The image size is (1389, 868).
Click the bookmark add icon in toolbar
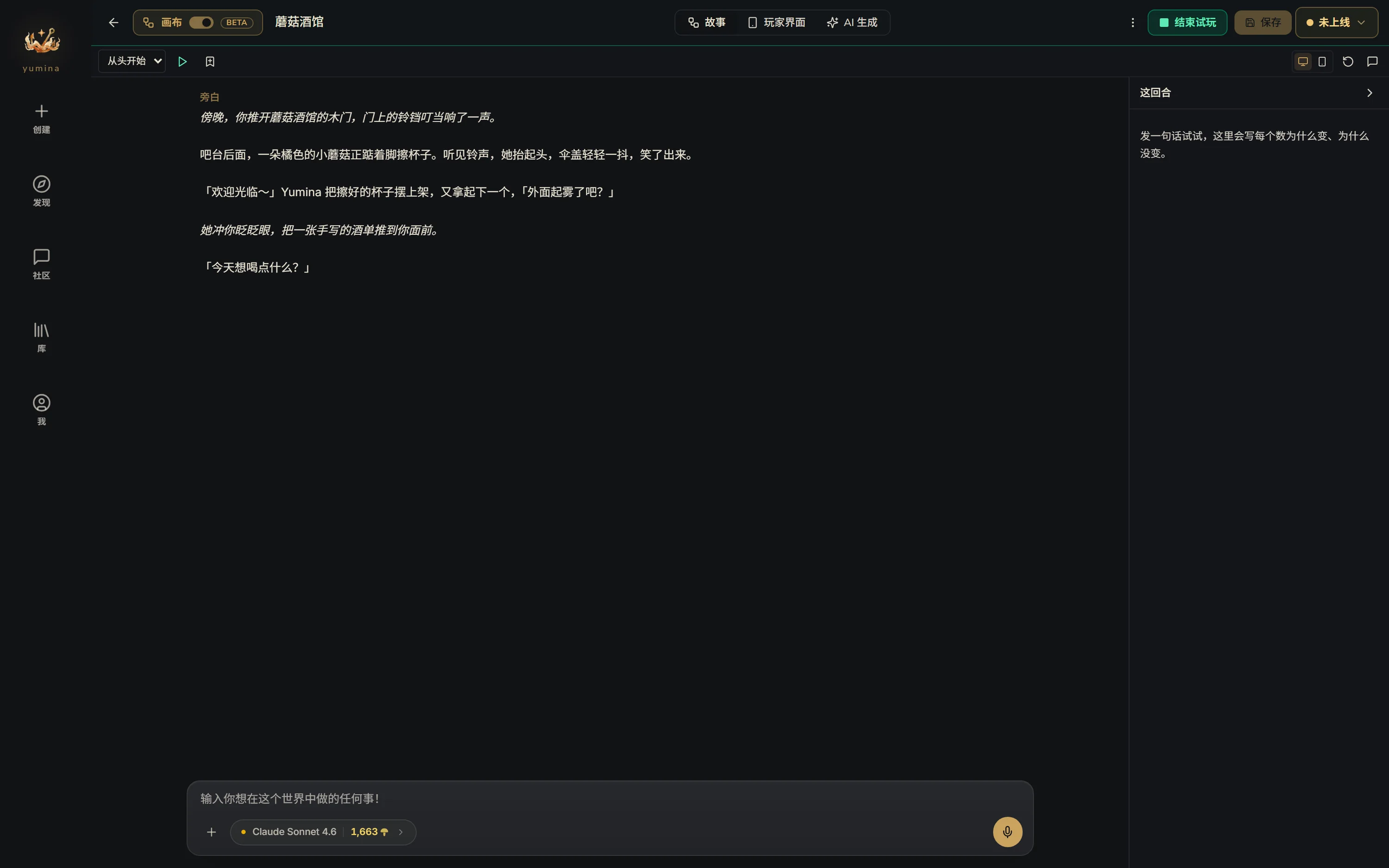(210, 62)
